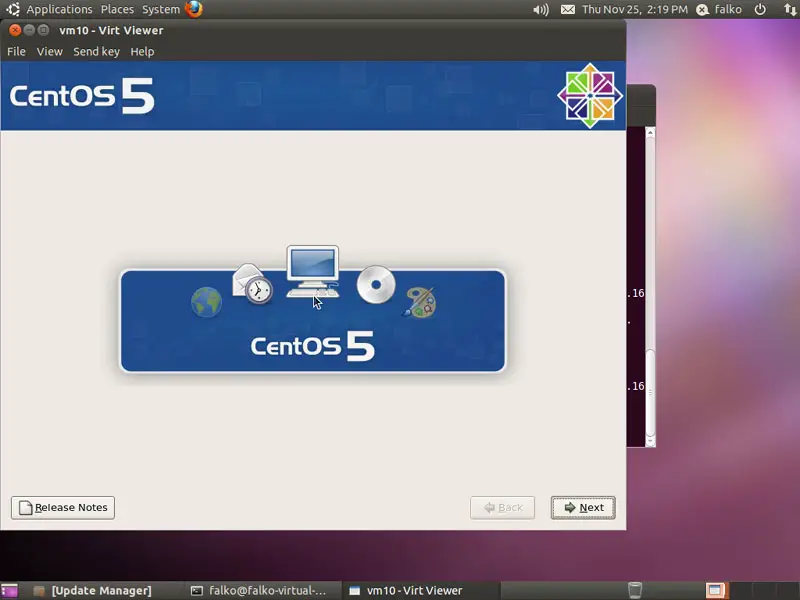The width and height of the screenshot is (800, 600).
Task: Click the greyed-out Back button
Action: [503, 508]
